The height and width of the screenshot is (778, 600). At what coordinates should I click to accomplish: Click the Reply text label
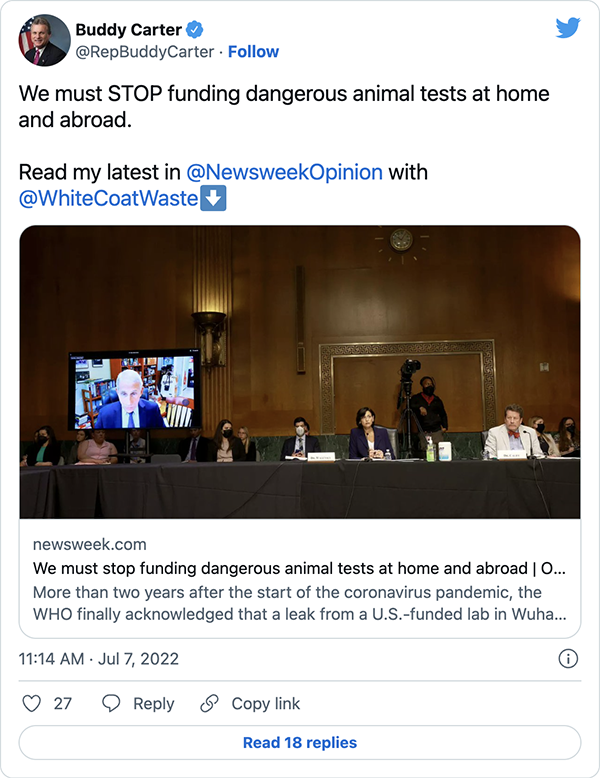[153, 703]
